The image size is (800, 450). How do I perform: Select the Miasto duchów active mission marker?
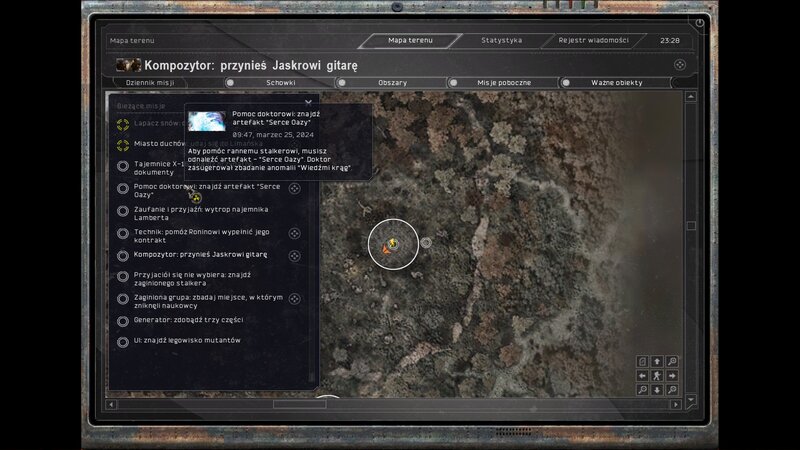pyautogui.click(x=122, y=145)
